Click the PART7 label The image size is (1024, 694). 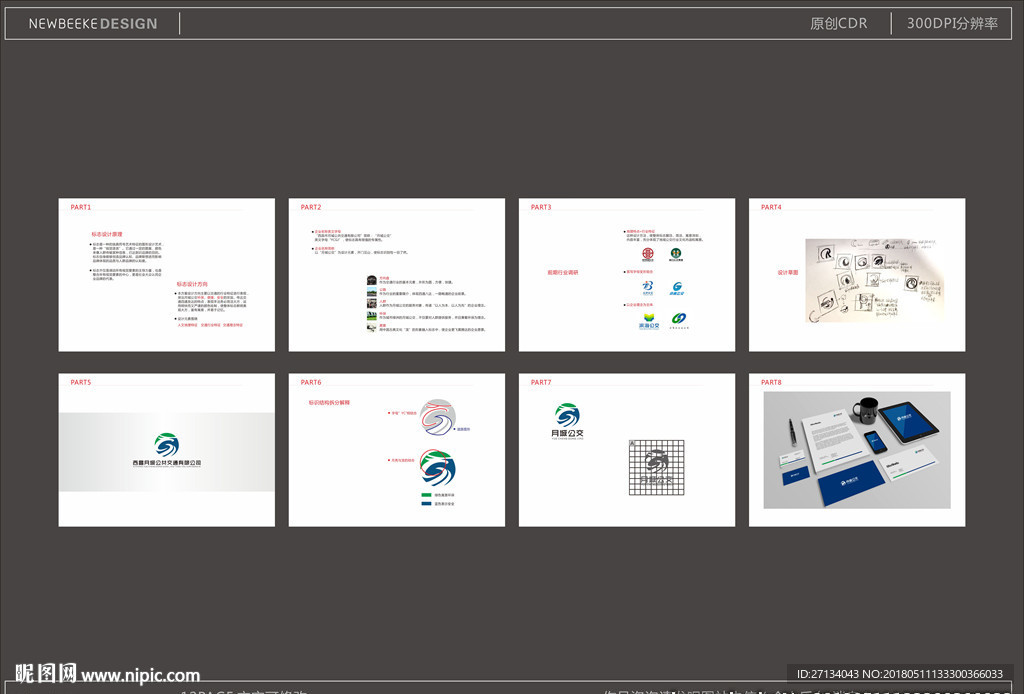pos(541,383)
